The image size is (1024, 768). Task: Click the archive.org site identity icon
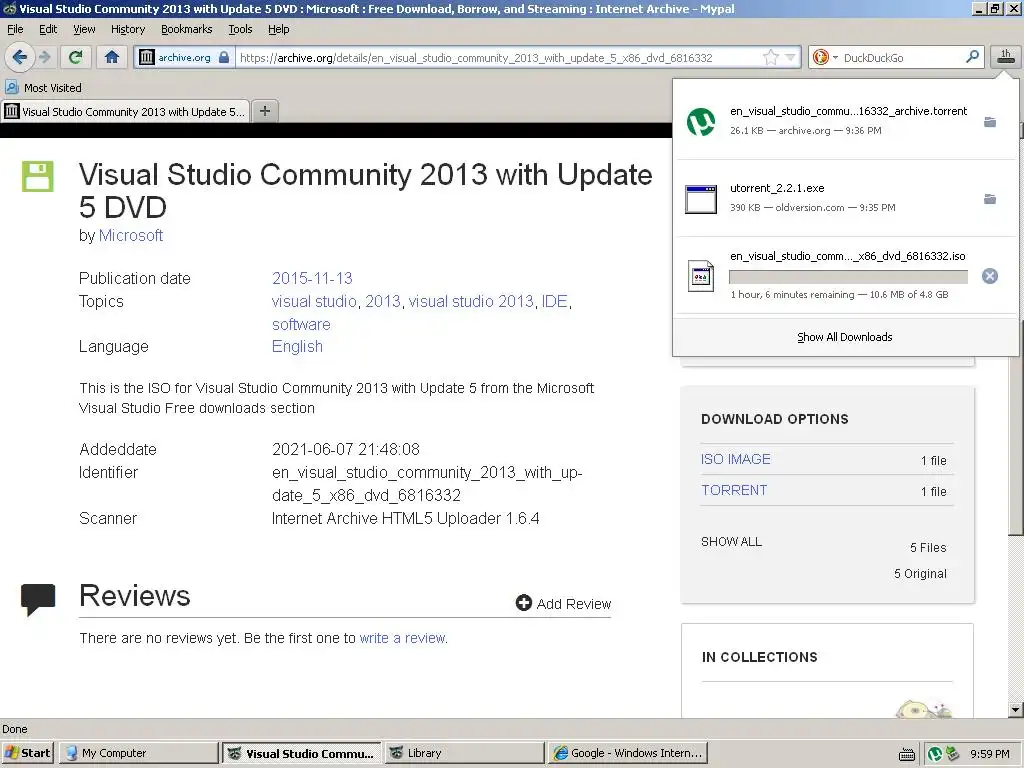pos(147,57)
